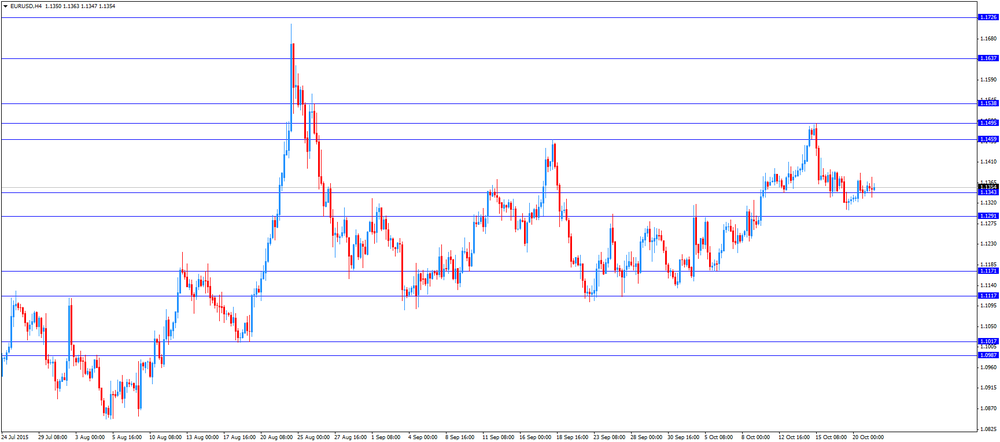The height and width of the screenshot is (442, 1000).
Task: Click the 3 Aug 00:00 time label
Action: click(x=90, y=438)
